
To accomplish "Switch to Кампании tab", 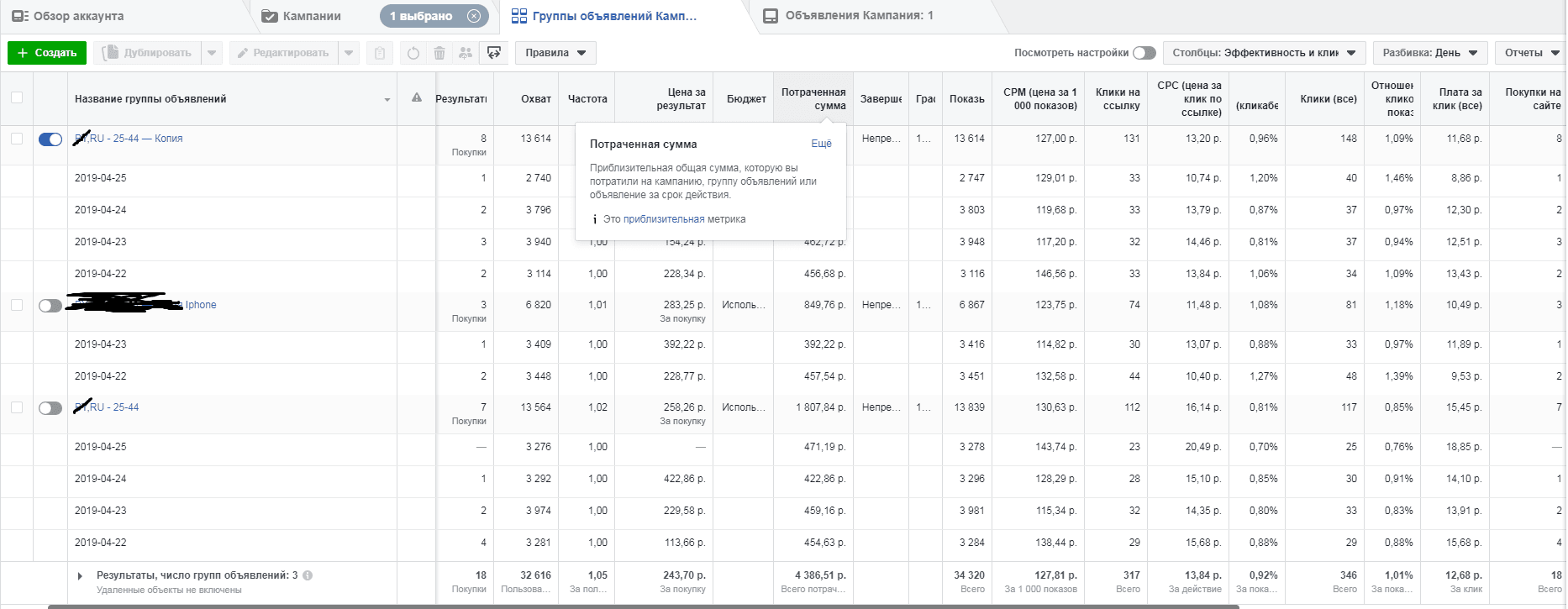I will tap(312, 16).
